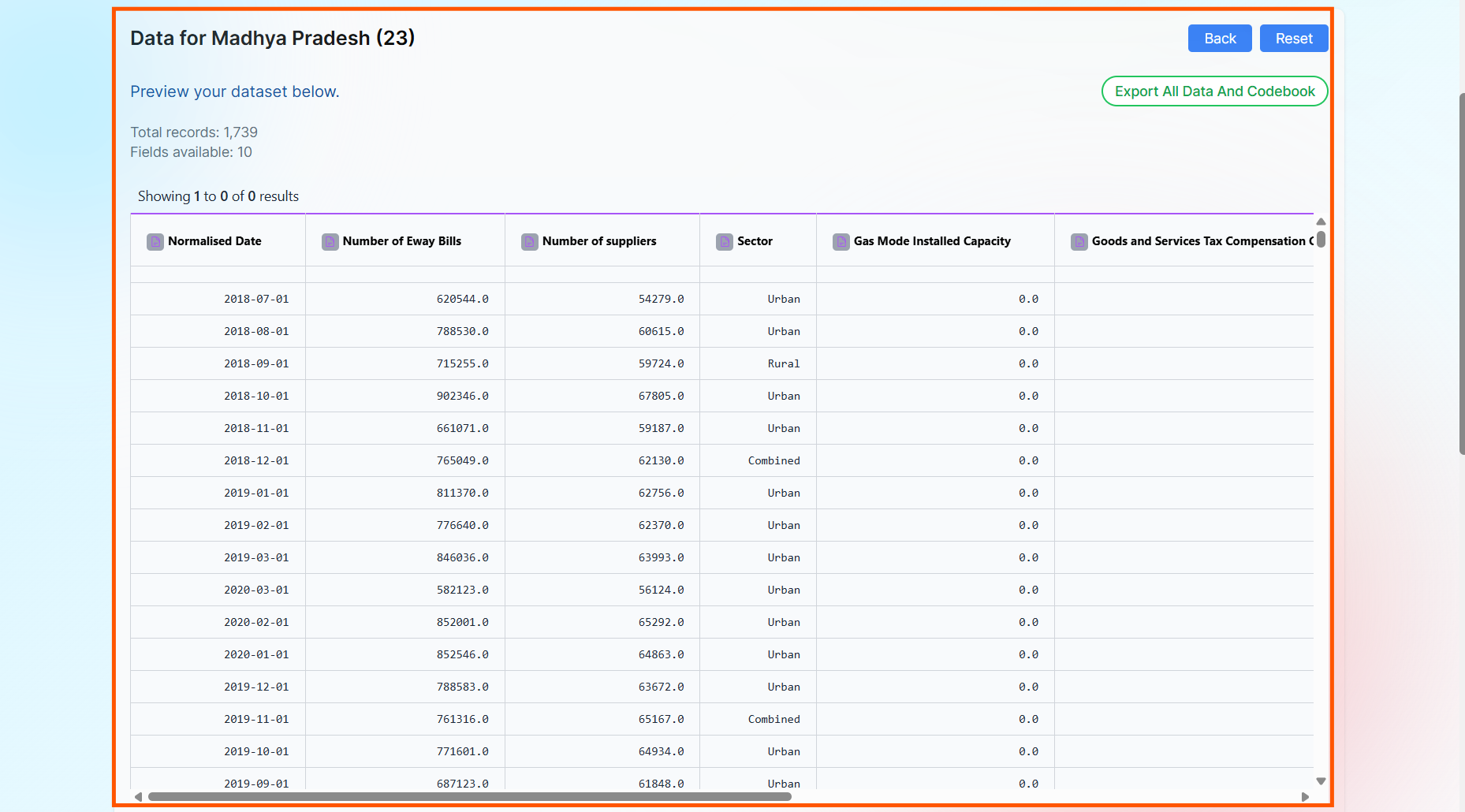This screenshot has width=1465, height=812.
Task: Select the Sector column header label
Action: (x=755, y=241)
